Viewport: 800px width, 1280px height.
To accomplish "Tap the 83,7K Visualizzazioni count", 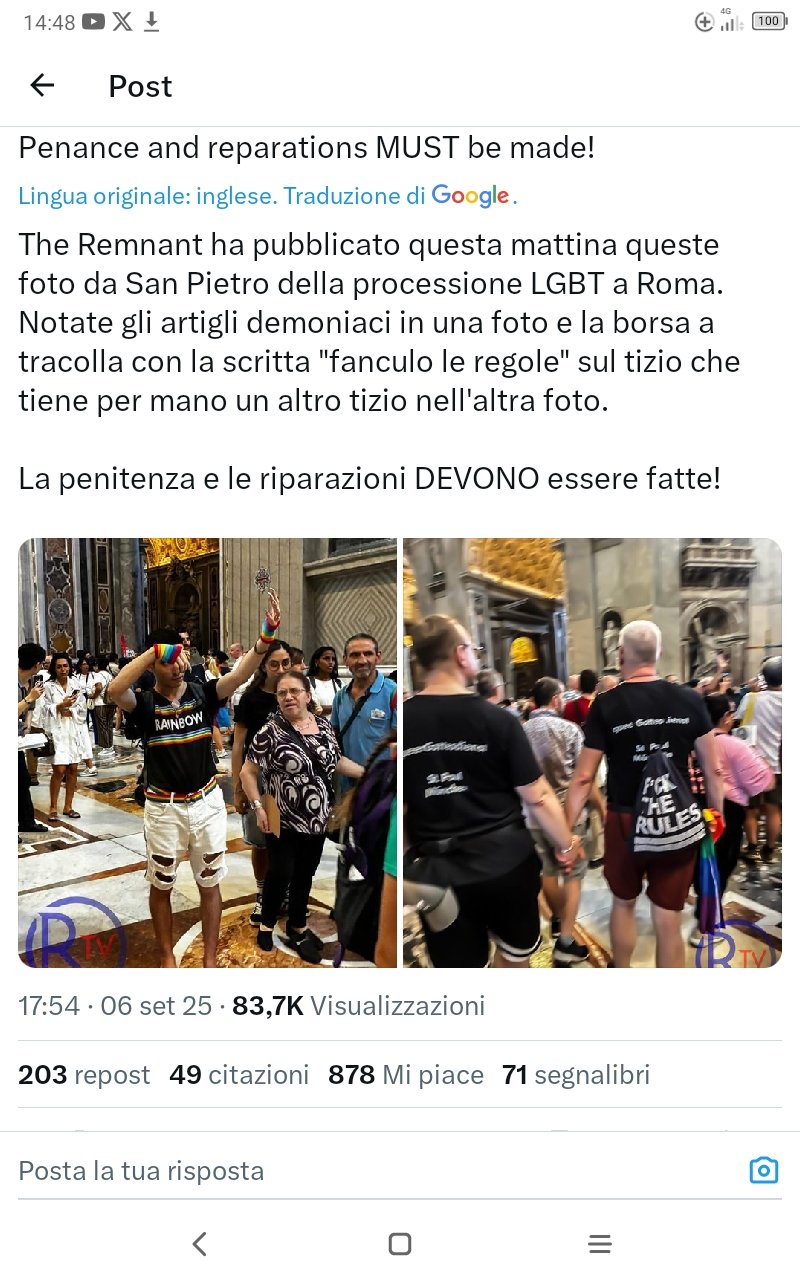I will point(358,1005).
